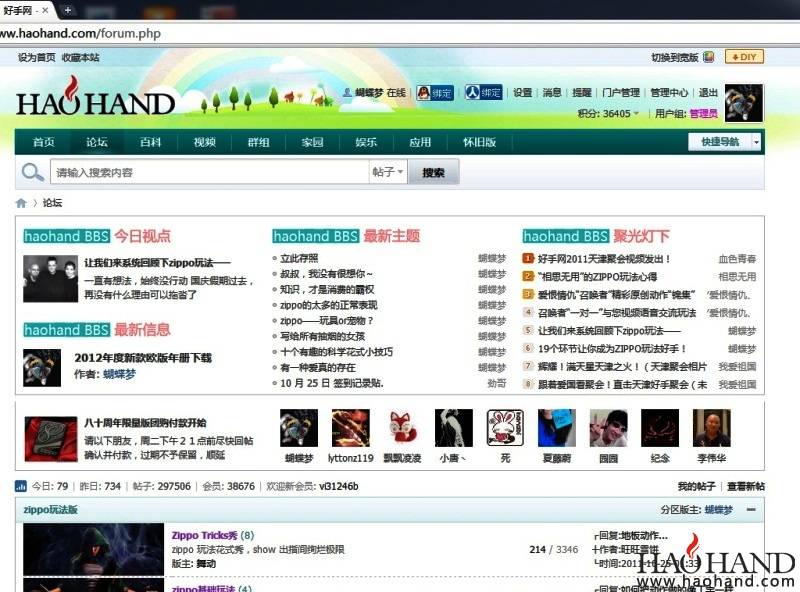The height and width of the screenshot is (592, 800).
Task: Open 怀旧版 in navigation bar
Action: pos(480,142)
